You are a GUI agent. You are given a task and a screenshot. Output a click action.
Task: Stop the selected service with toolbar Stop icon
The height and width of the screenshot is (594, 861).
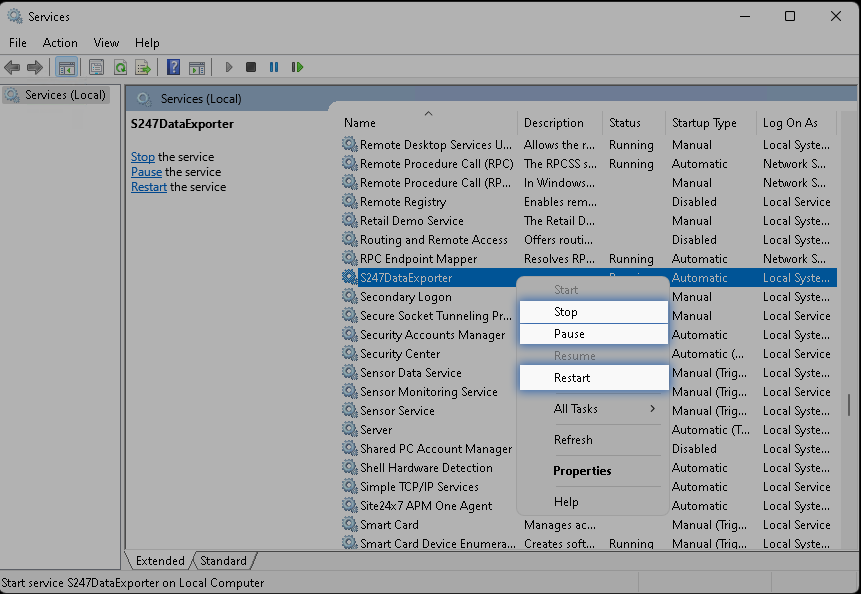(x=252, y=67)
